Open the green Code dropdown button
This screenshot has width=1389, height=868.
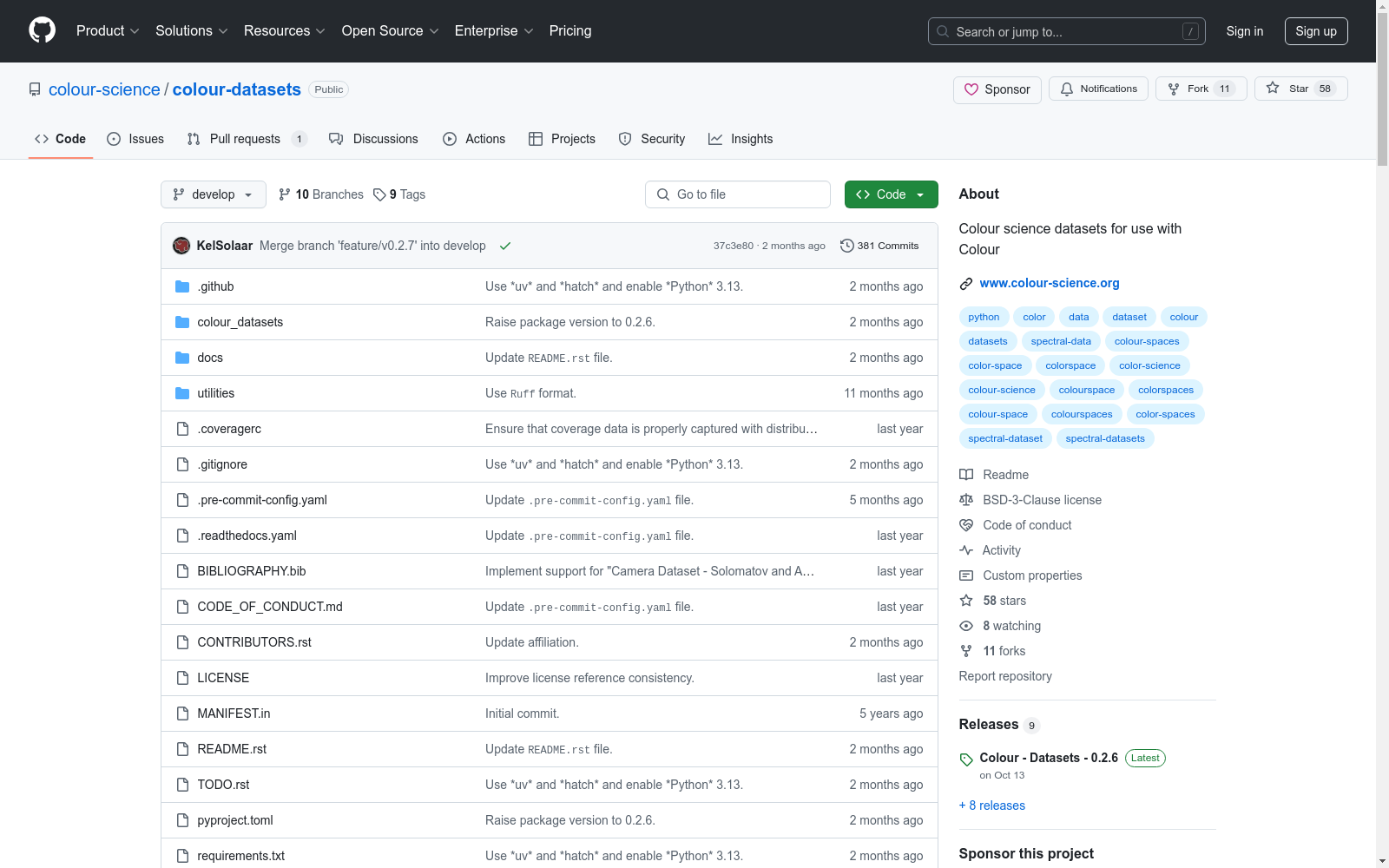coord(891,194)
